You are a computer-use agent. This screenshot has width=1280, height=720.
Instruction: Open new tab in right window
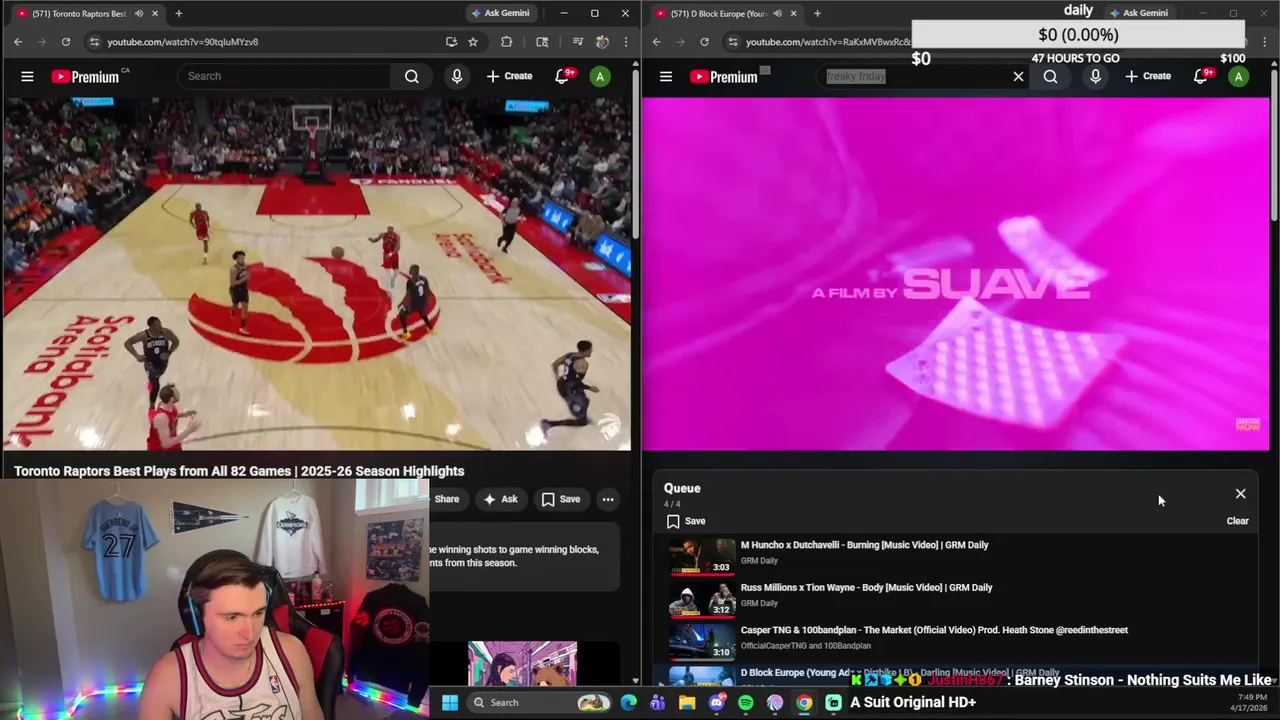(x=817, y=13)
